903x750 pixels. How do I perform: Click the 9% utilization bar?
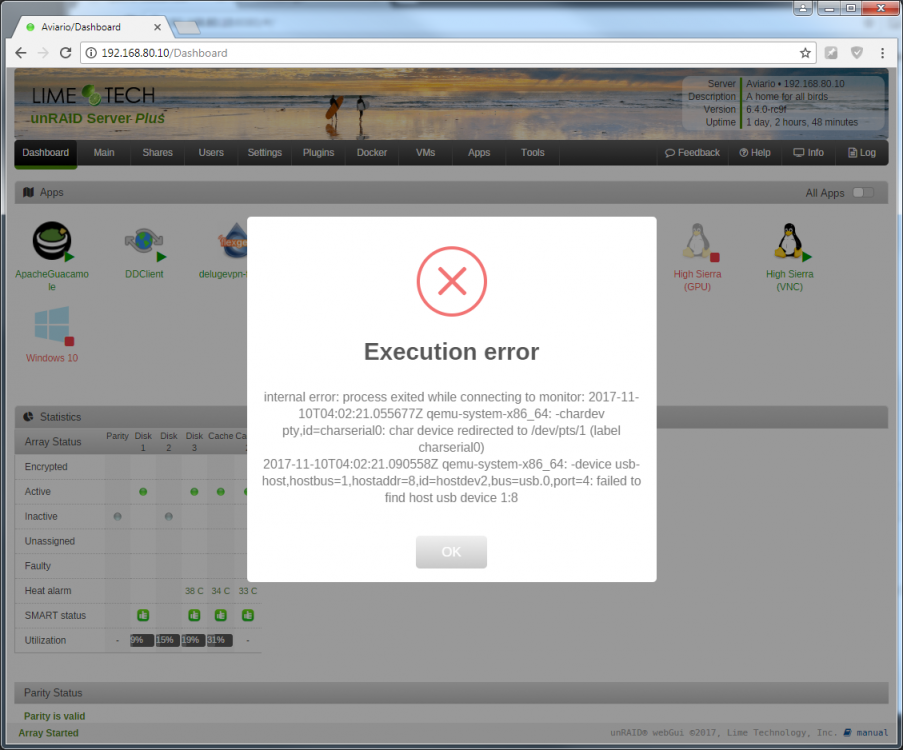click(x=142, y=640)
